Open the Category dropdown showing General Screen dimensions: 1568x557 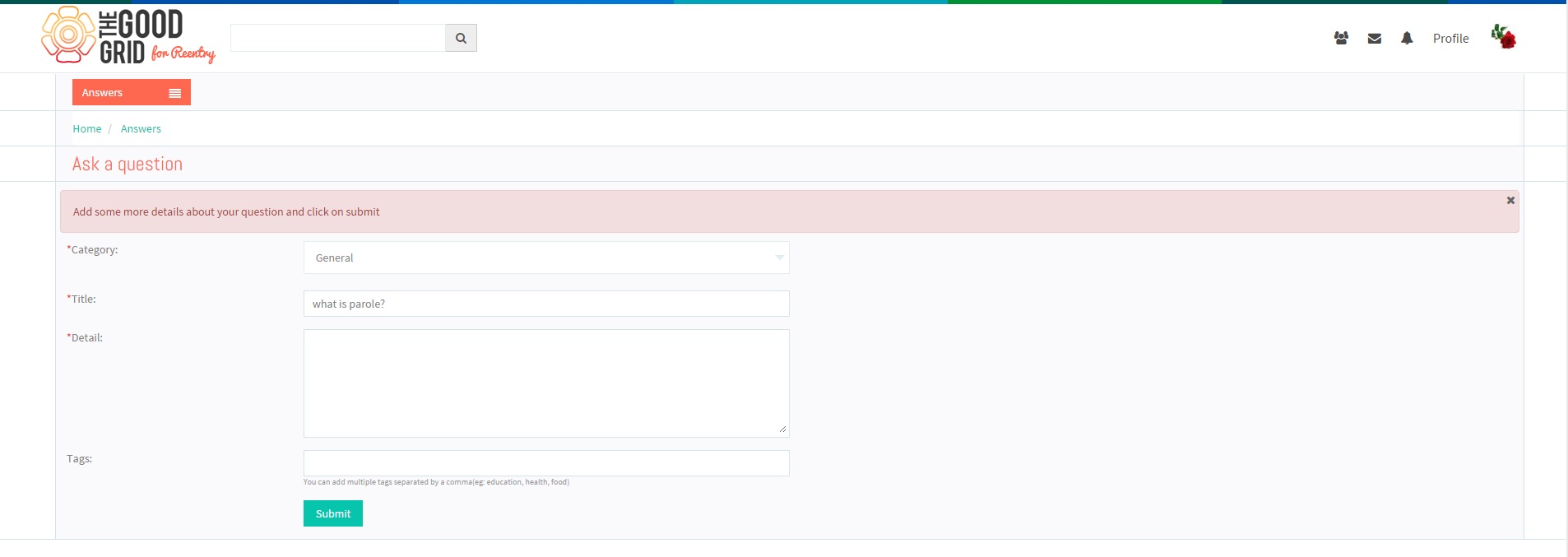(x=546, y=258)
